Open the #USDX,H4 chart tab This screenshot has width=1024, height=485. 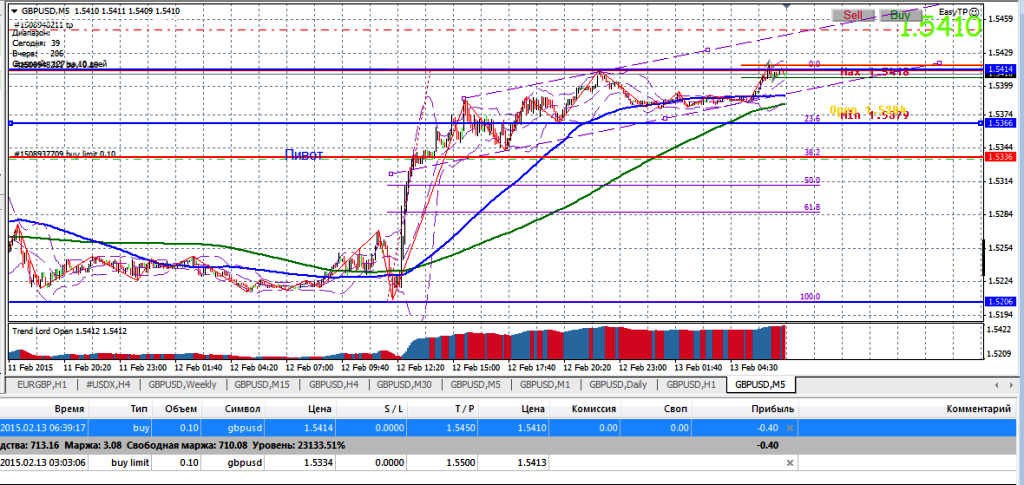click(x=108, y=384)
